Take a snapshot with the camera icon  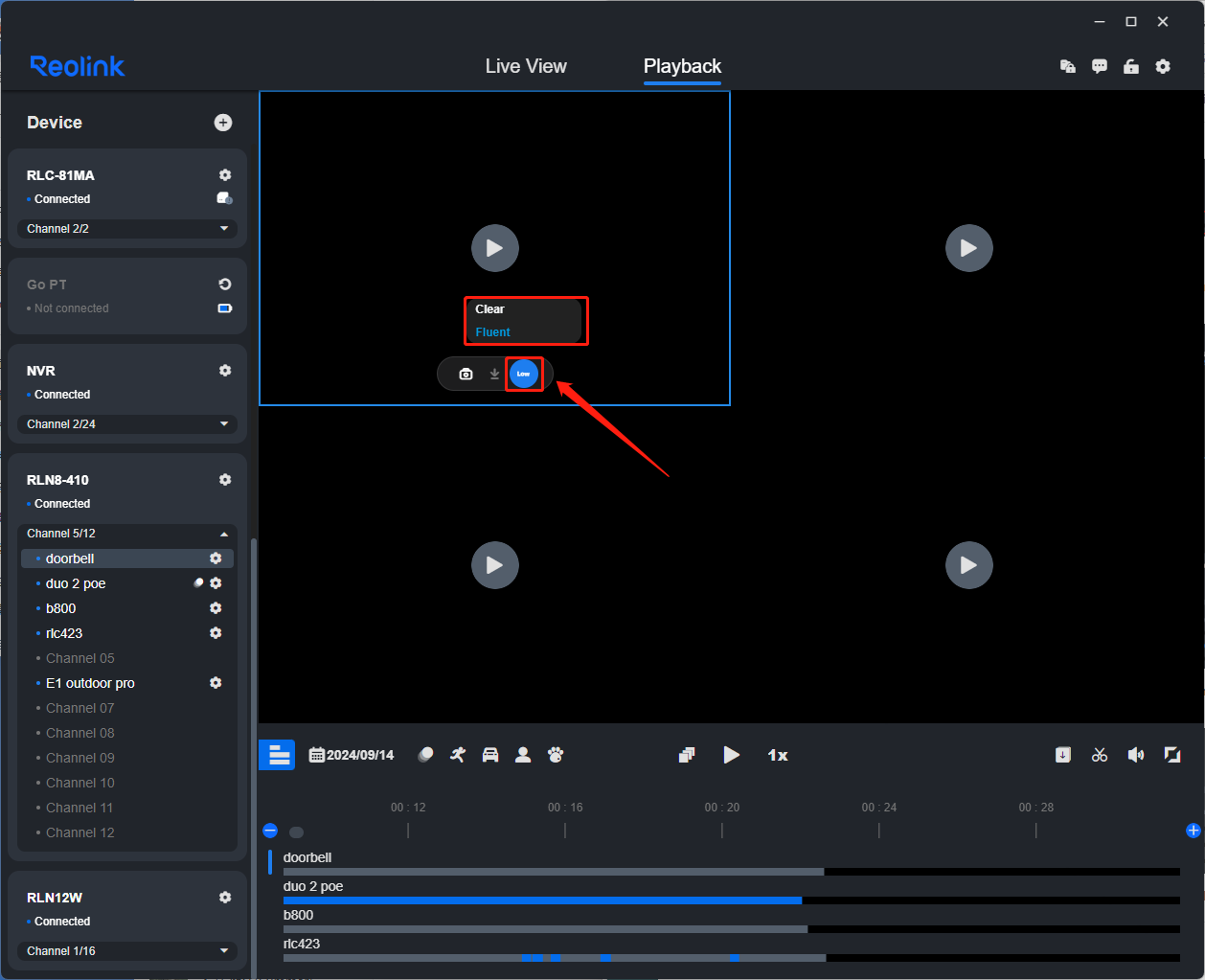pos(466,374)
